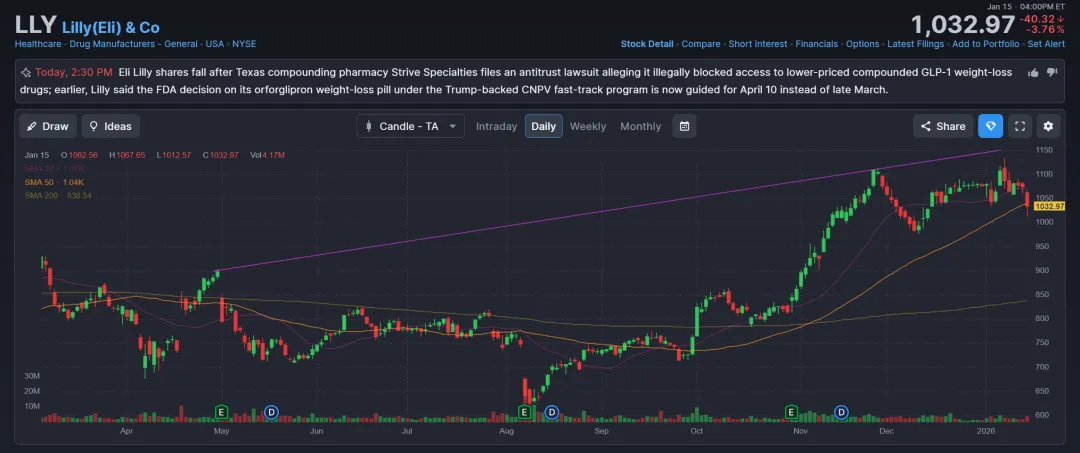Click the blue diamond premium icon
The height and width of the screenshot is (453, 1080).
pos(990,126)
